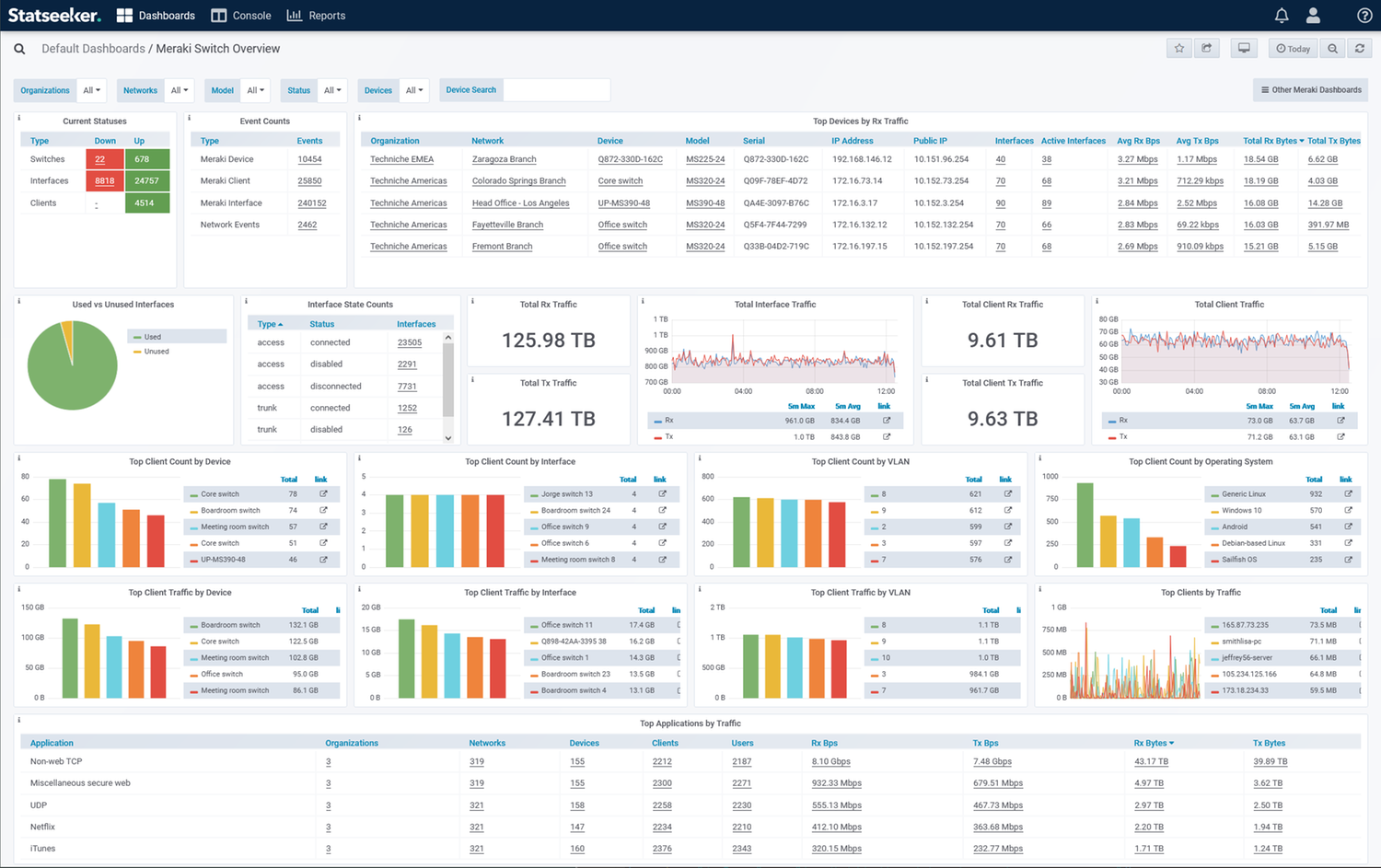
Task: Enter fullscreen with the monitor icon
Action: coord(1243,48)
